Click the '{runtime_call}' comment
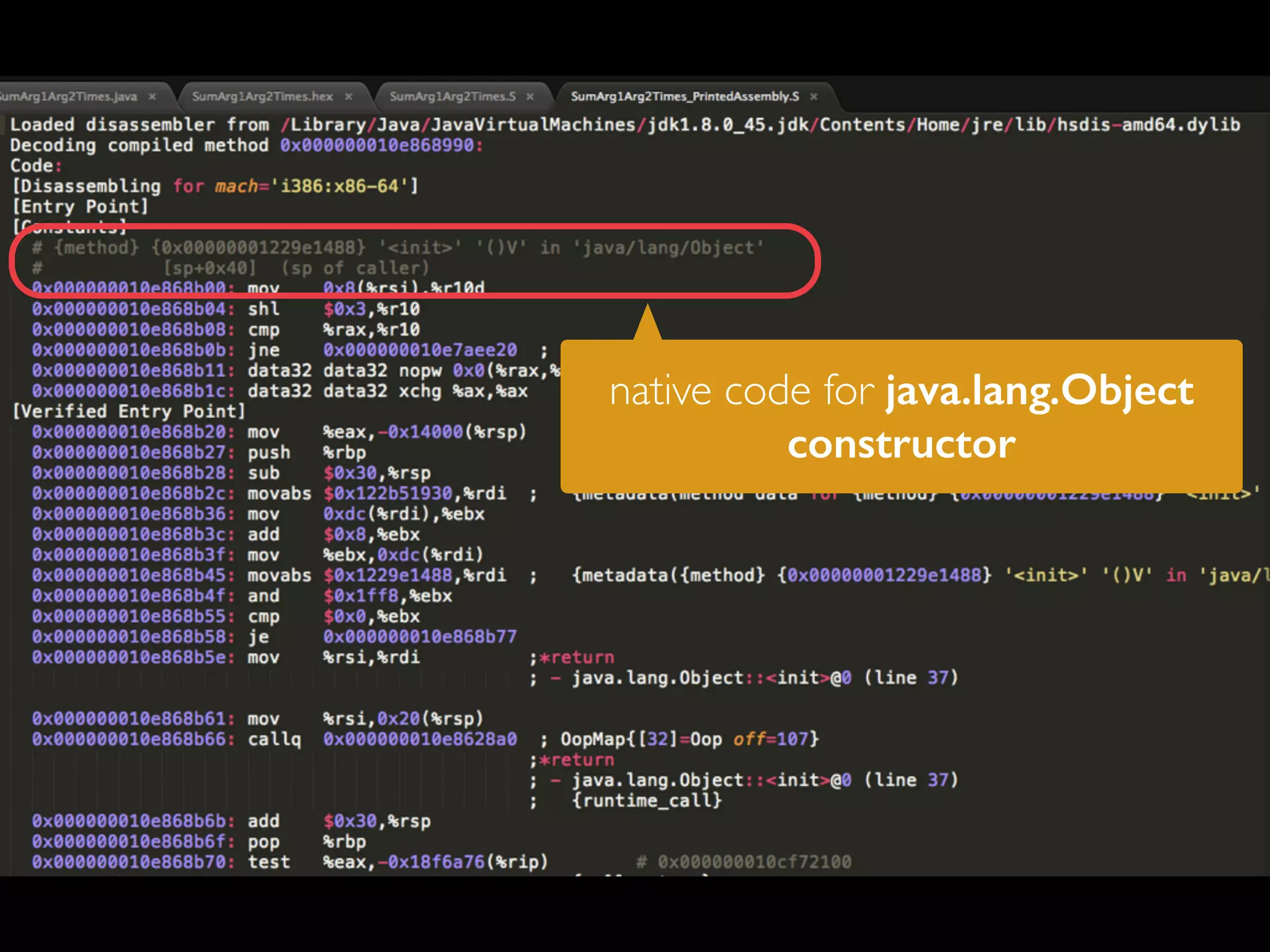Image resolution: width=1270 pixels, height=952 pixels. point(646,800)
